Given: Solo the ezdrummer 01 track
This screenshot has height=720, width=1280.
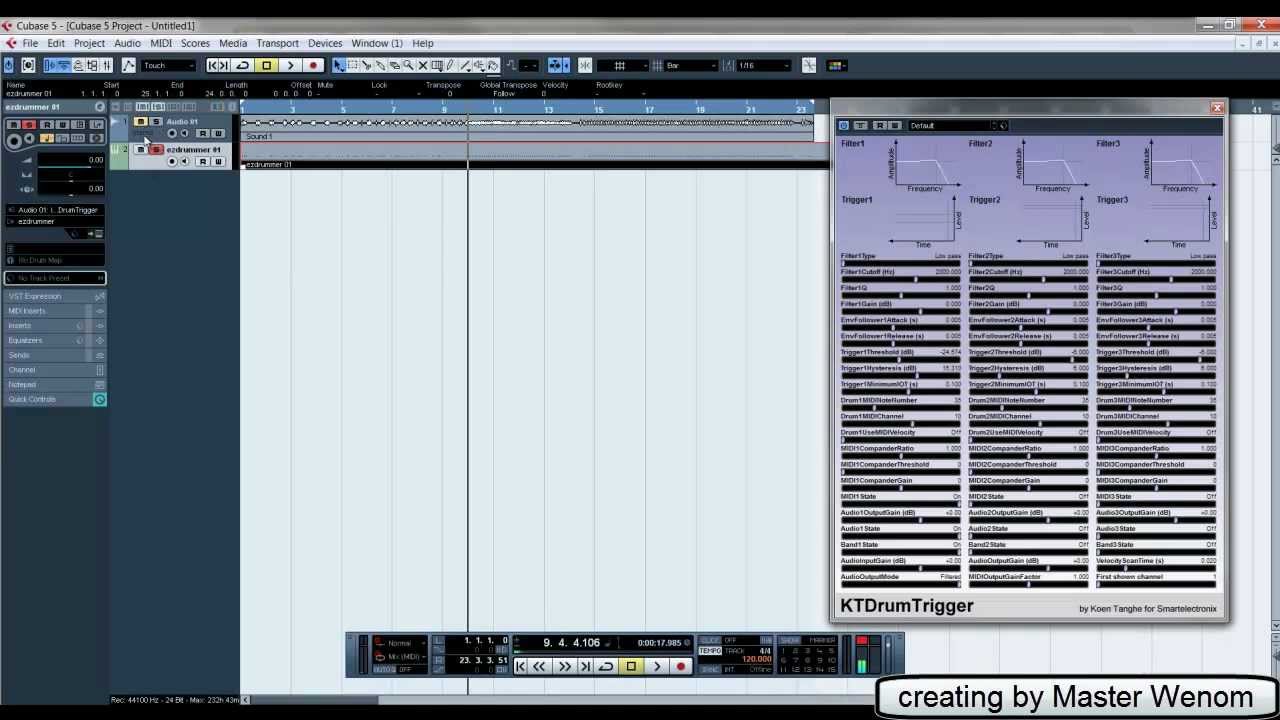Looking at the screenshot, I should (x=155, y=150).
